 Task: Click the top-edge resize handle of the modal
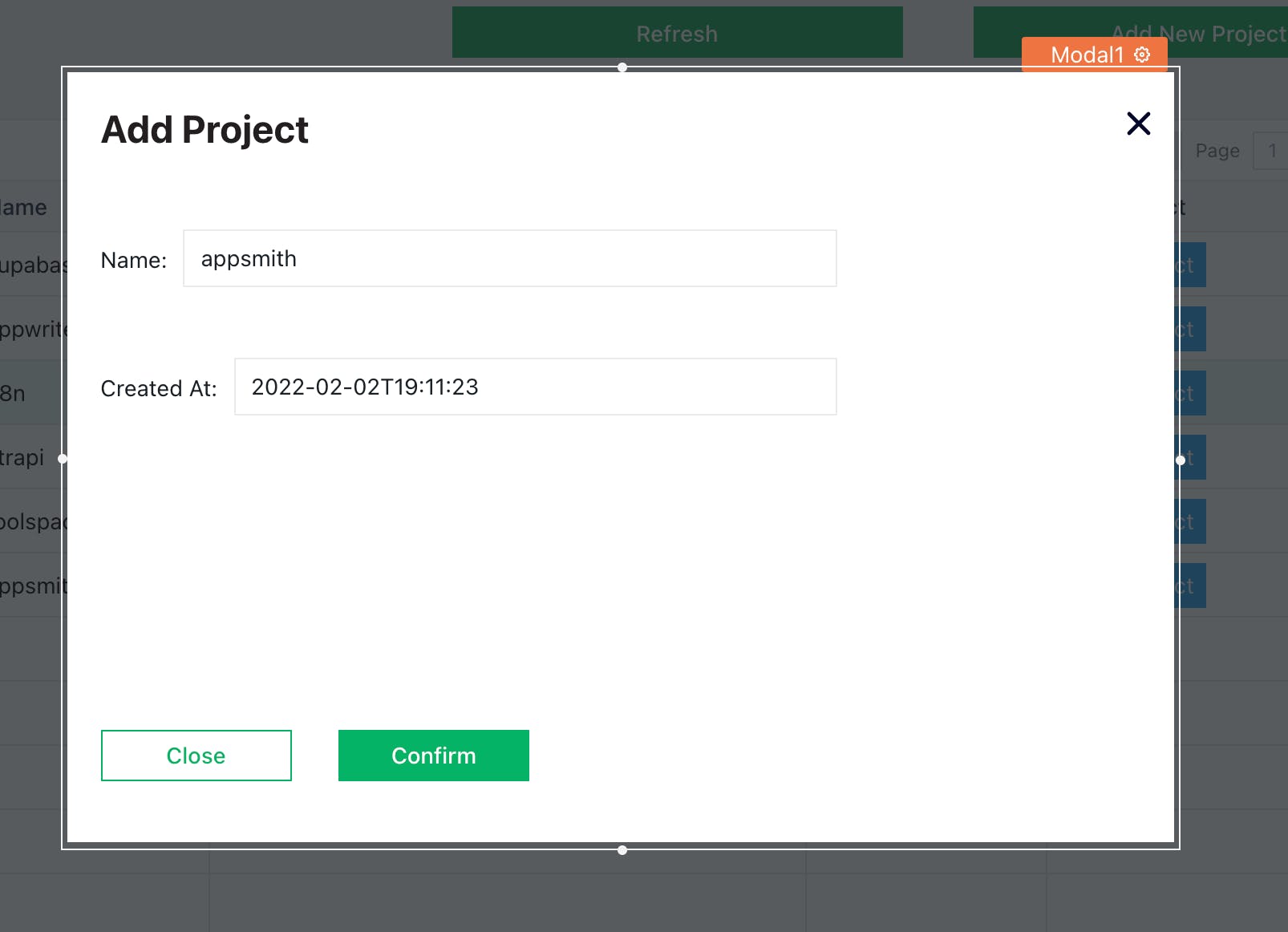pos(622,67)
